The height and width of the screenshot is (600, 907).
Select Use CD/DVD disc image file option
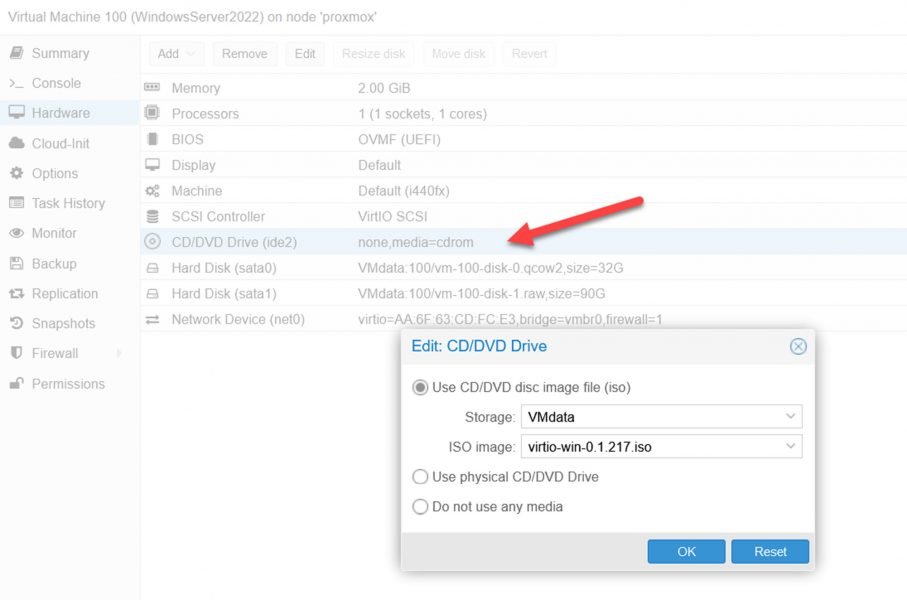pyautogui.click(x=421, y=387)
